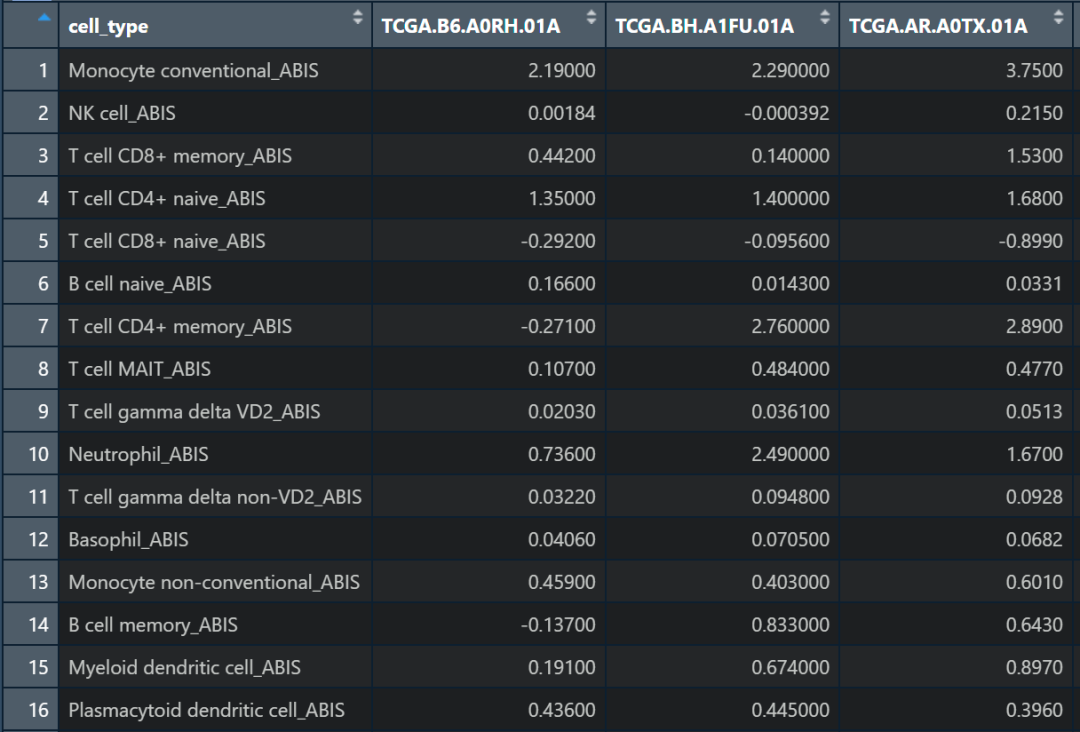Screen dimensions: 1080x732
Task: Sort by TCGA.B6.A0RH.01A column arrows
Action: pos(591,17)
